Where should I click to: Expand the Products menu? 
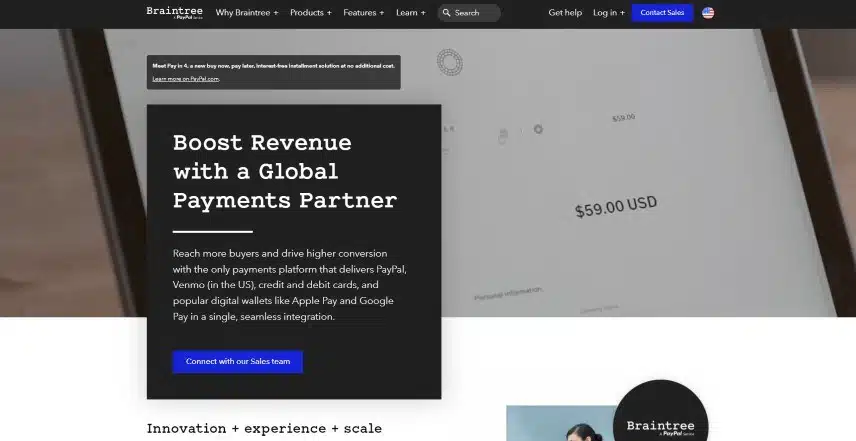click(311, 13)
